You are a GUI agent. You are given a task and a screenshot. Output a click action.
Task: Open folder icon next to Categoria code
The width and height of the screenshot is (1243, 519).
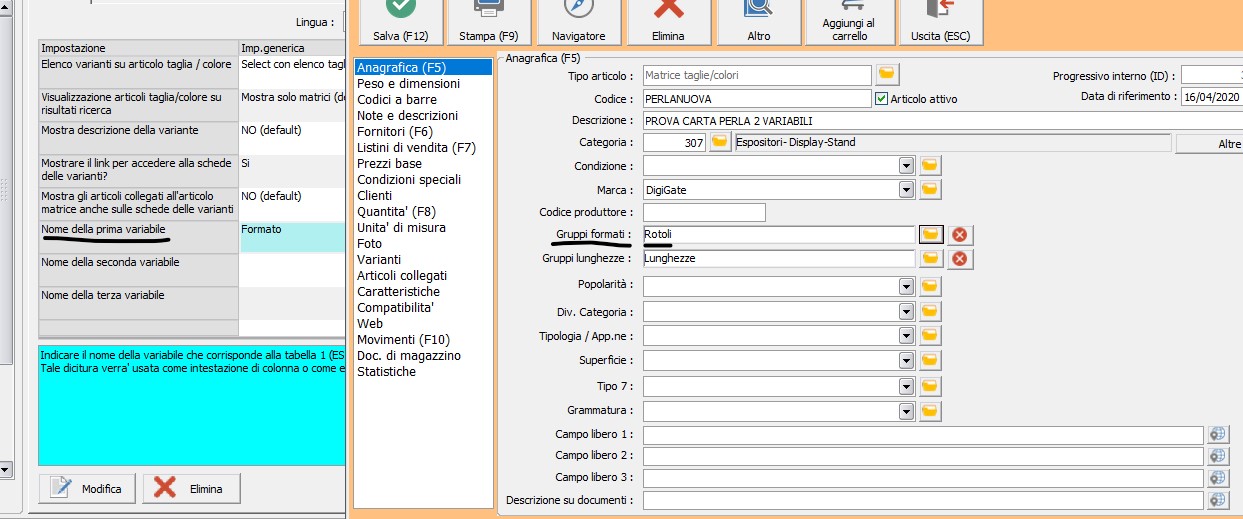[720, 142]
